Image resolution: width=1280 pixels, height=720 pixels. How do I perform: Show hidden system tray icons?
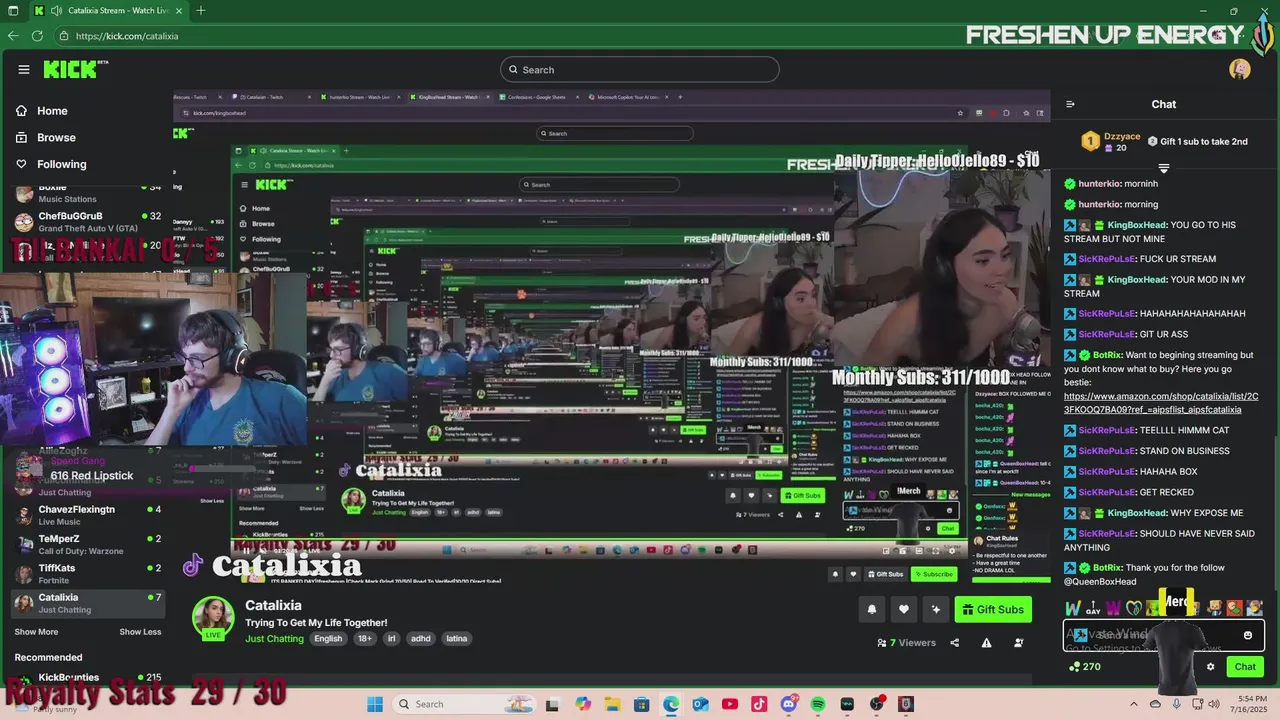coord(1133,705)
